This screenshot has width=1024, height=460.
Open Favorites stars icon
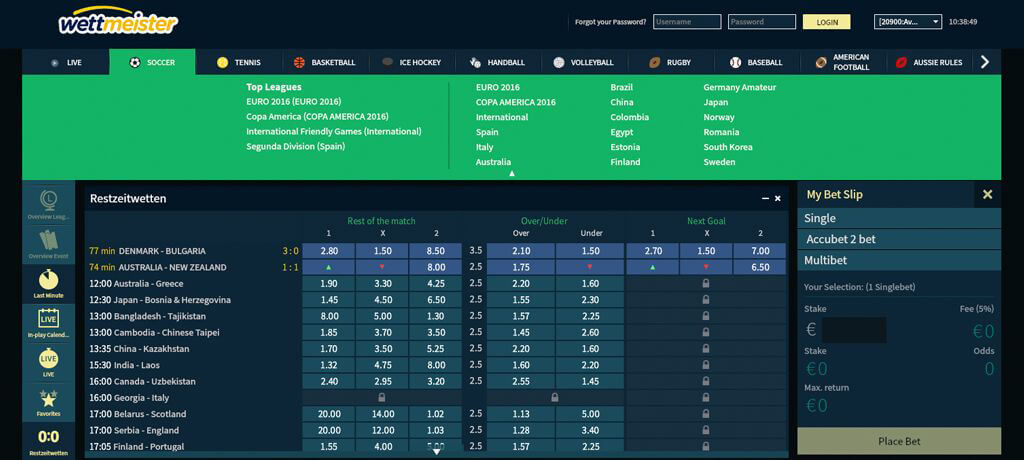[x=48, y=402]
